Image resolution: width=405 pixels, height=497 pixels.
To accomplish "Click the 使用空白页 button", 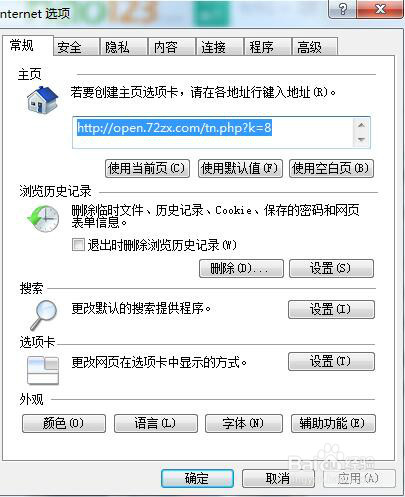I will tap(331, 168).
